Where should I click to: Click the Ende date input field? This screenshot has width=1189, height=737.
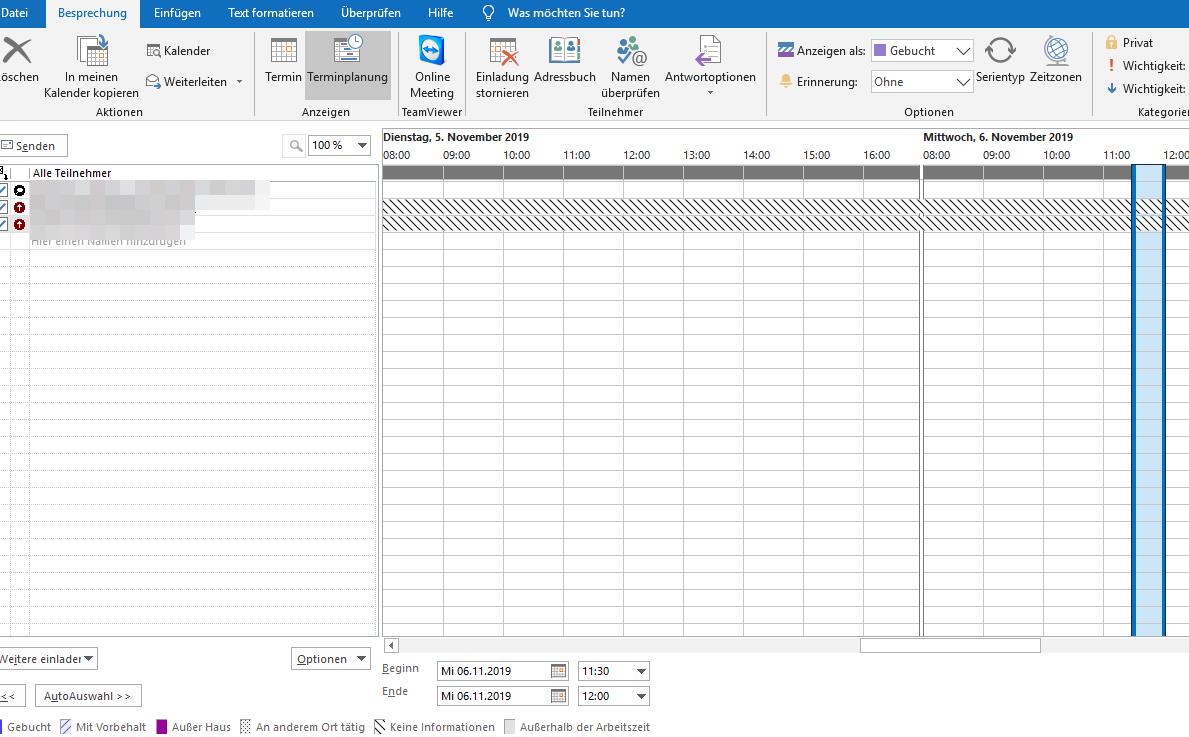coord(493,696)
